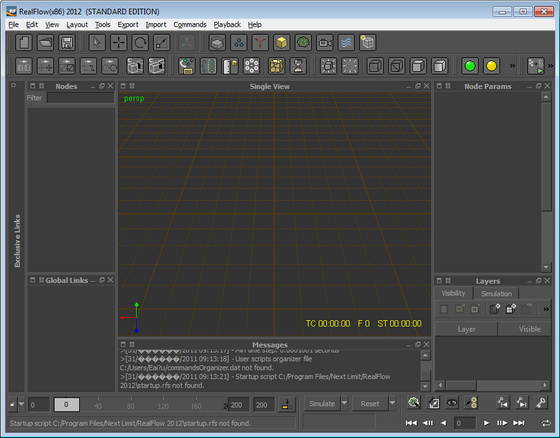Screen dimensions: 560x438
Task: Play backward with the left arrow
Action: 444,423
